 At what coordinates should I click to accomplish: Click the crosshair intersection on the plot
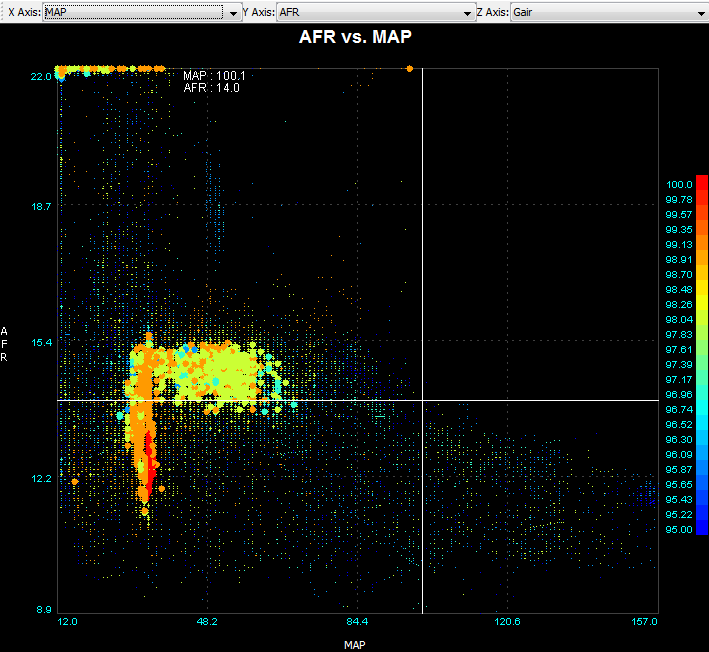tap(423, 401)
